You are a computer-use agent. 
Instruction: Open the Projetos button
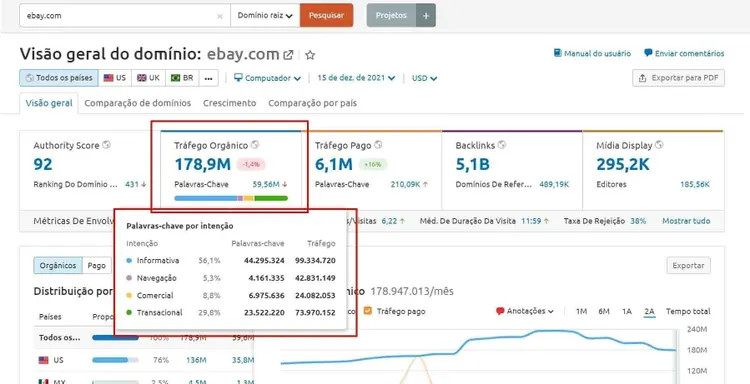point(391,15)
